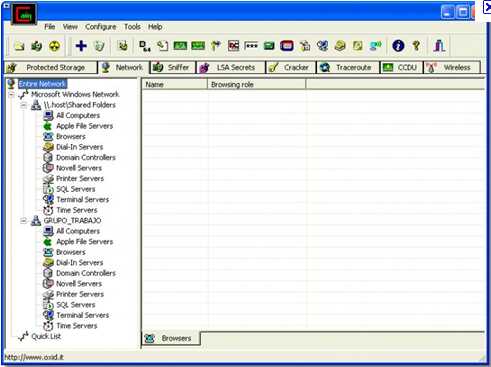
Task: Select Dial-In Servers under GRUPO_TRABAJO
Action: click(80, 263)
